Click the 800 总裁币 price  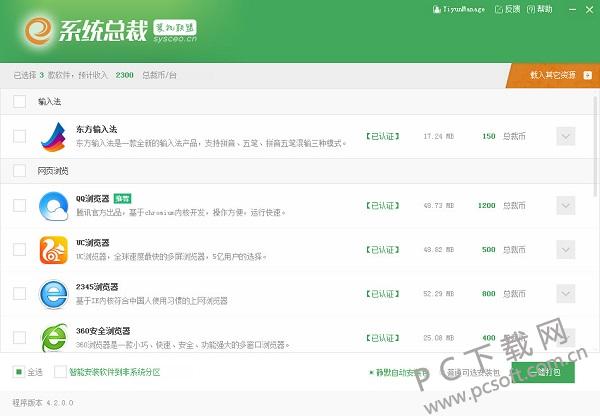(504, 294)
